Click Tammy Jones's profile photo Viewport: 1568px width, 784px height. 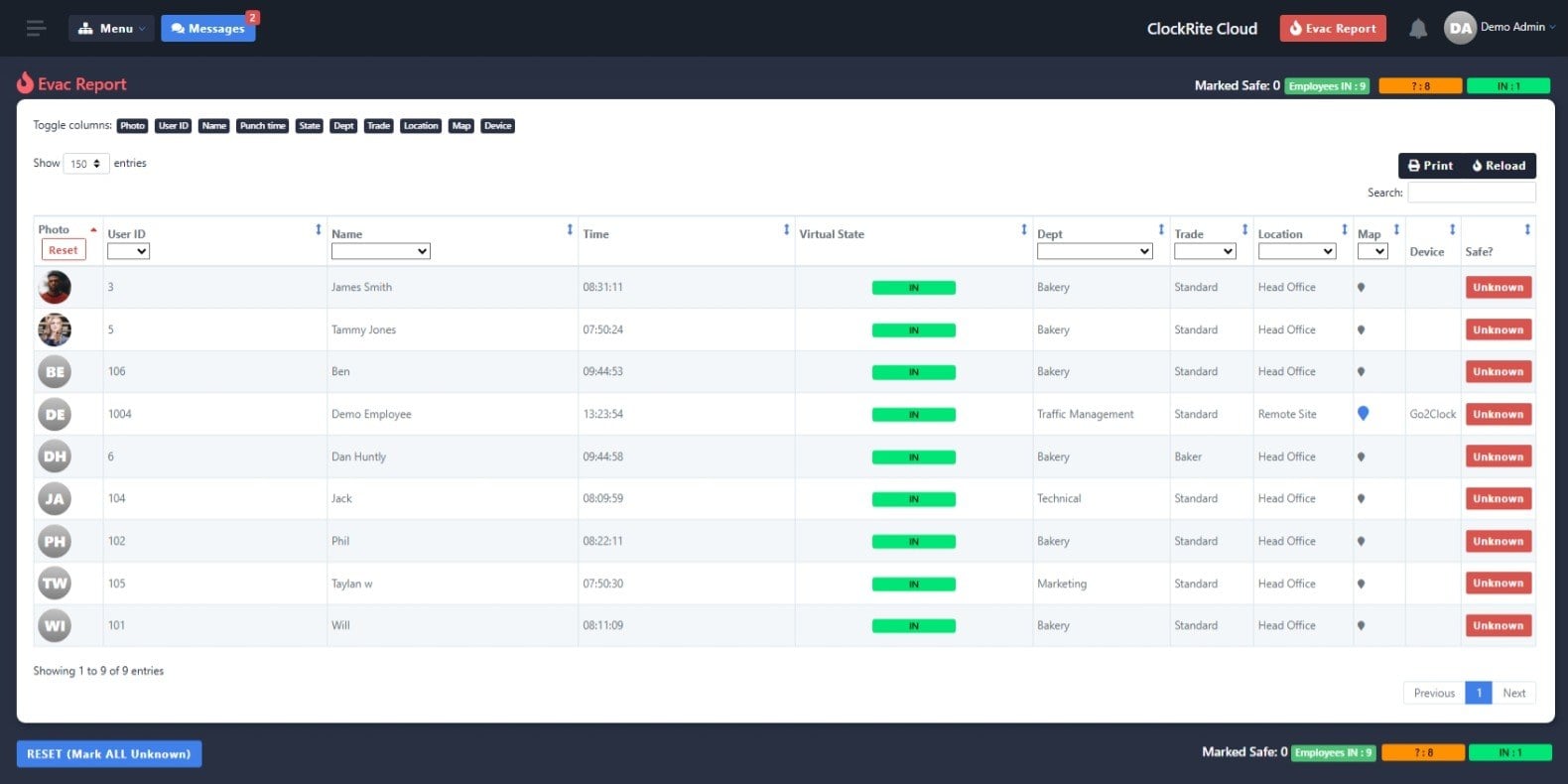point(55,329)
